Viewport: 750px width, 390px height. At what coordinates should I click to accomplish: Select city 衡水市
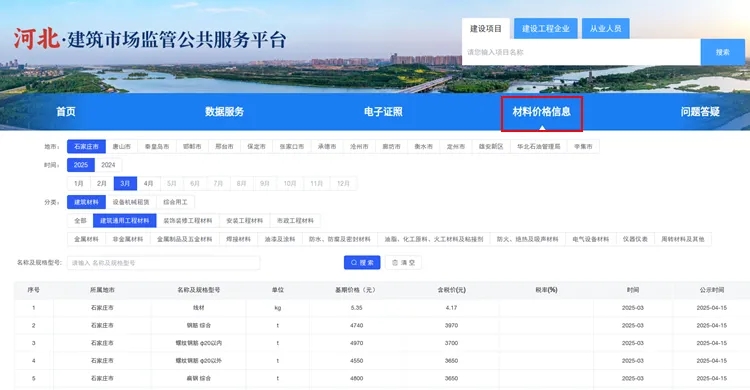423,146
